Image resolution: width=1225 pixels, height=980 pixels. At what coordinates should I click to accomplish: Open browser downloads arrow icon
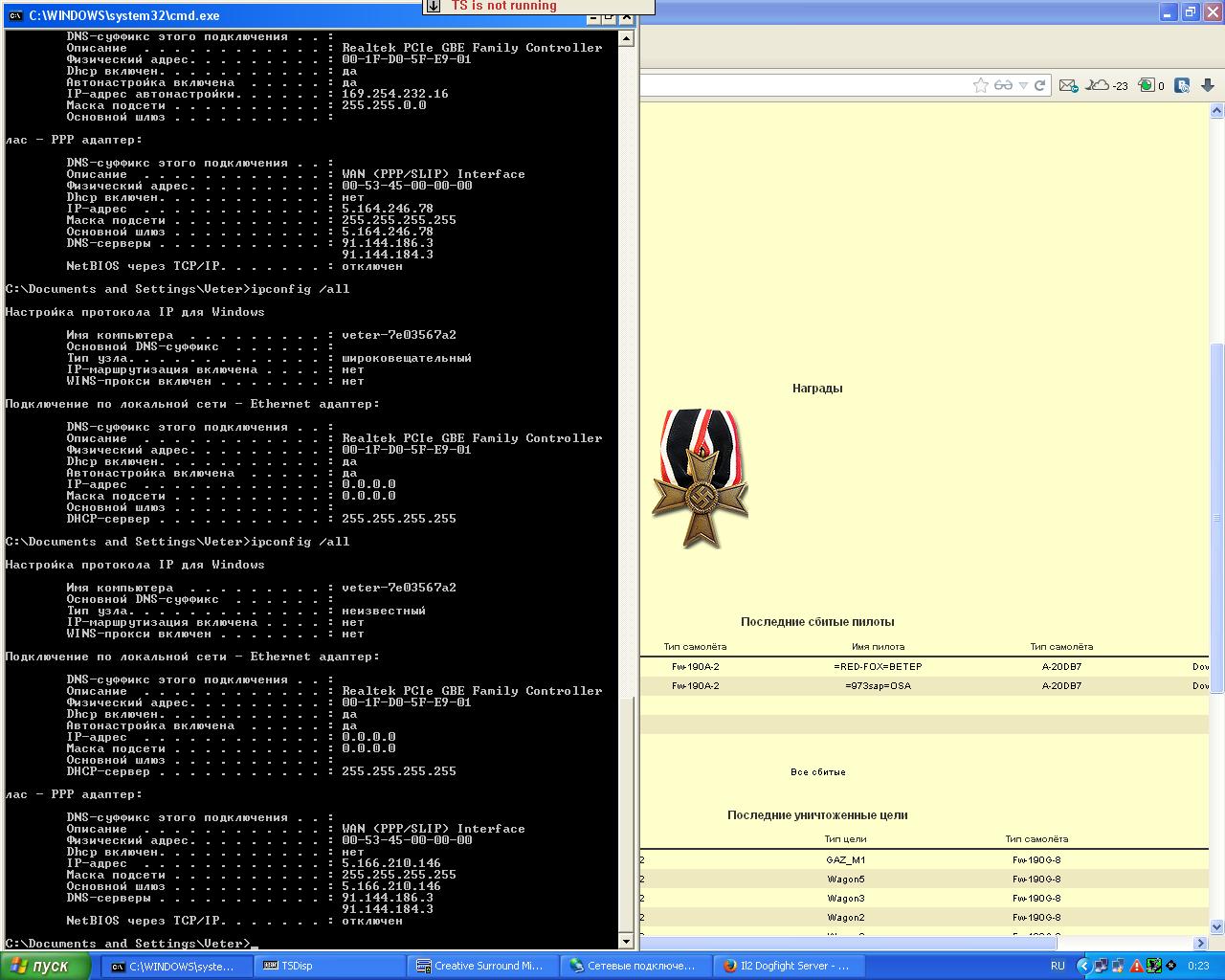click(1208, 85)
